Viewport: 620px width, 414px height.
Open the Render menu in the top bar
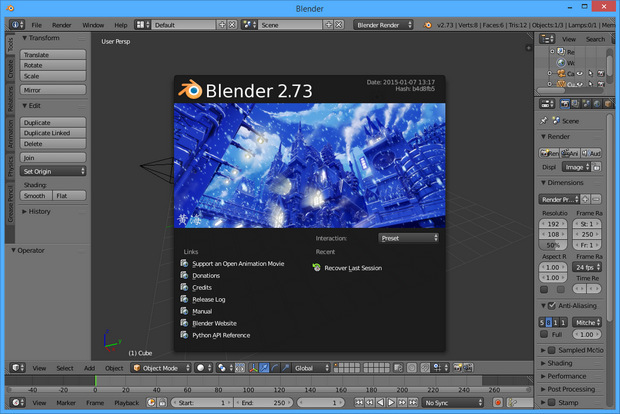62,25
